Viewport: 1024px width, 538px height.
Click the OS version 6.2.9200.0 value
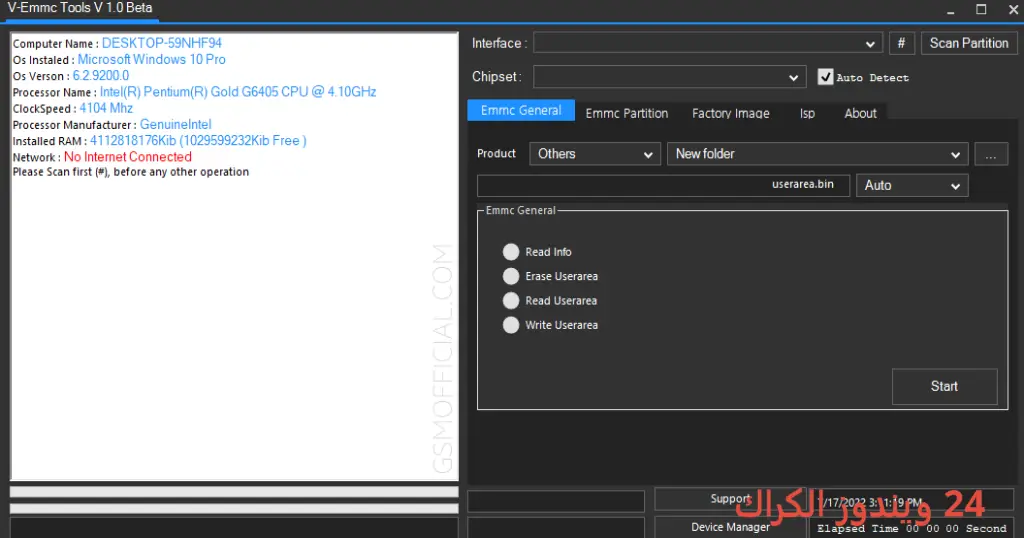pyautogui.click(x=101, y=76)
